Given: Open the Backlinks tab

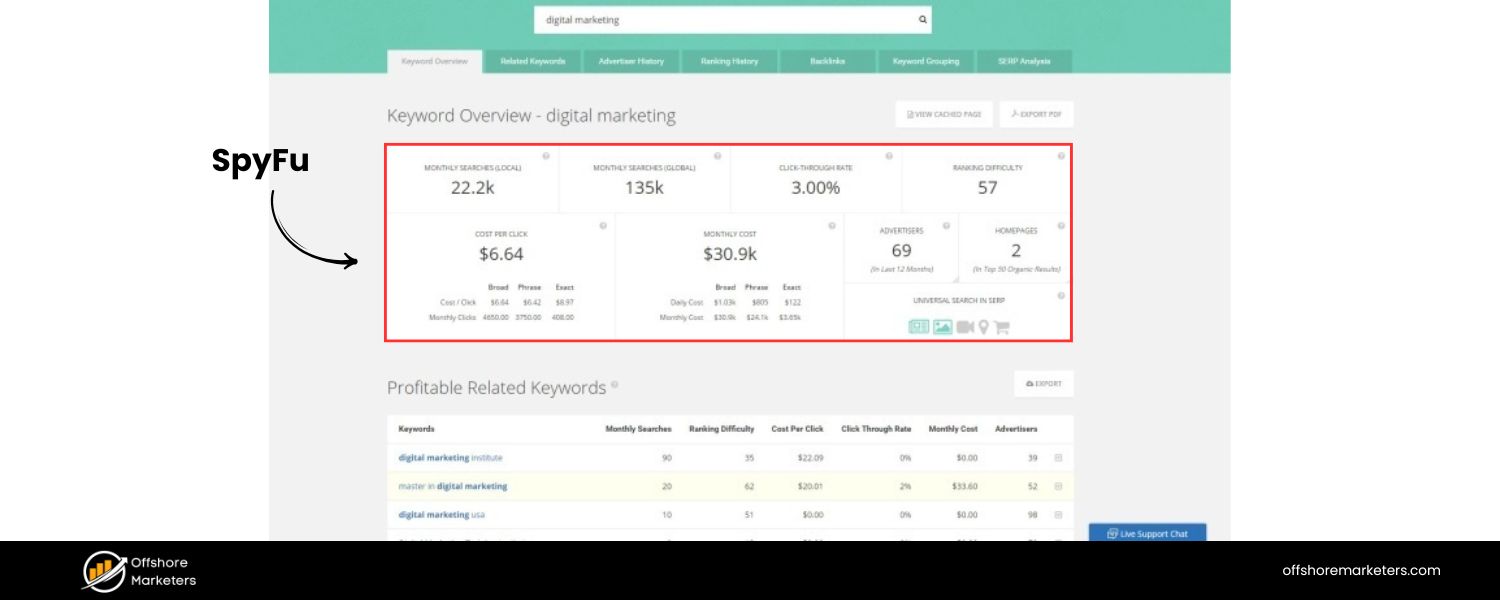Looking at the screenshot, I should click(827, 62).
